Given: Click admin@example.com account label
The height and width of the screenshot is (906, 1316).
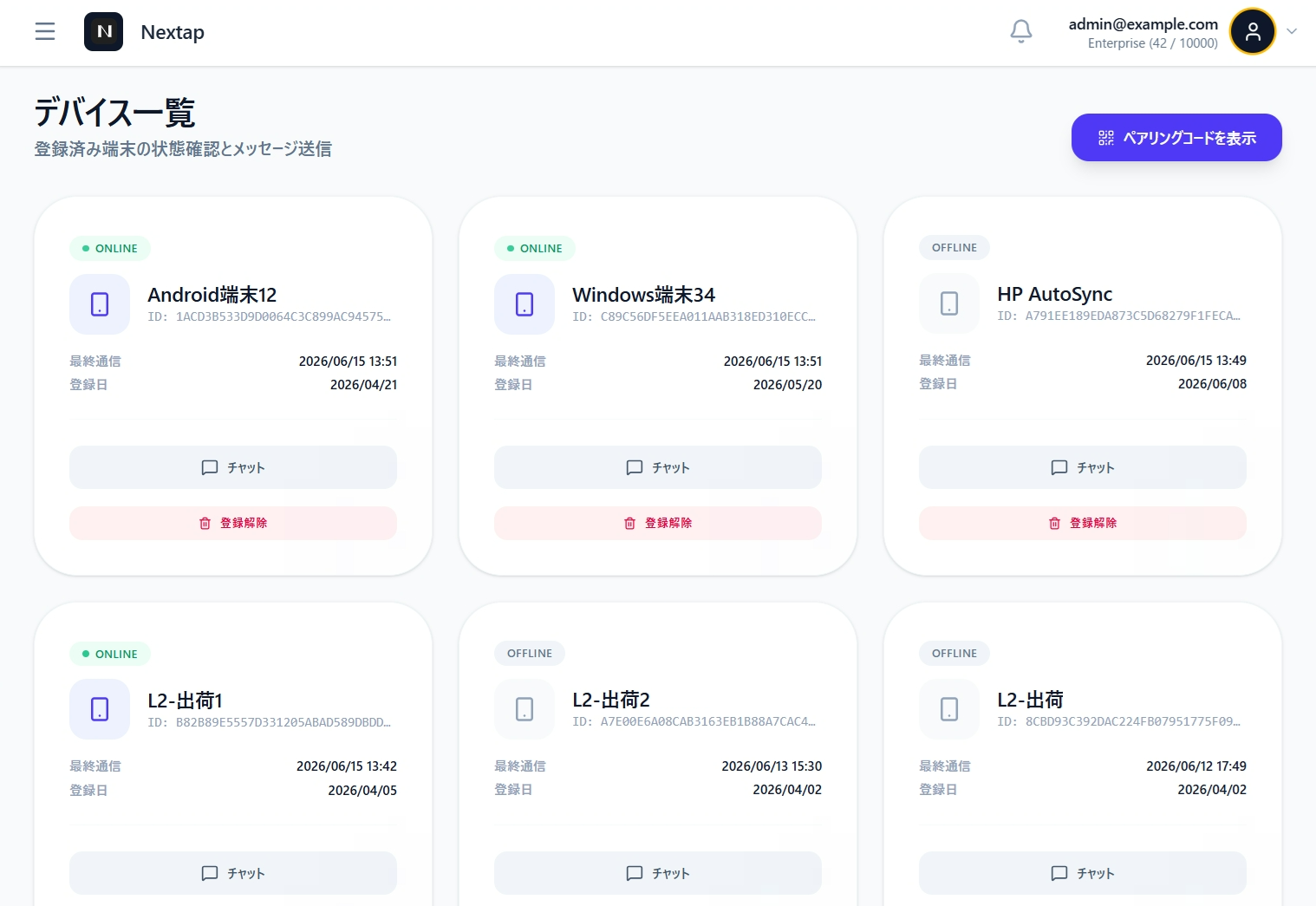Looking at the screenshot, I should pyautogui.click(x=1143, y=24).
